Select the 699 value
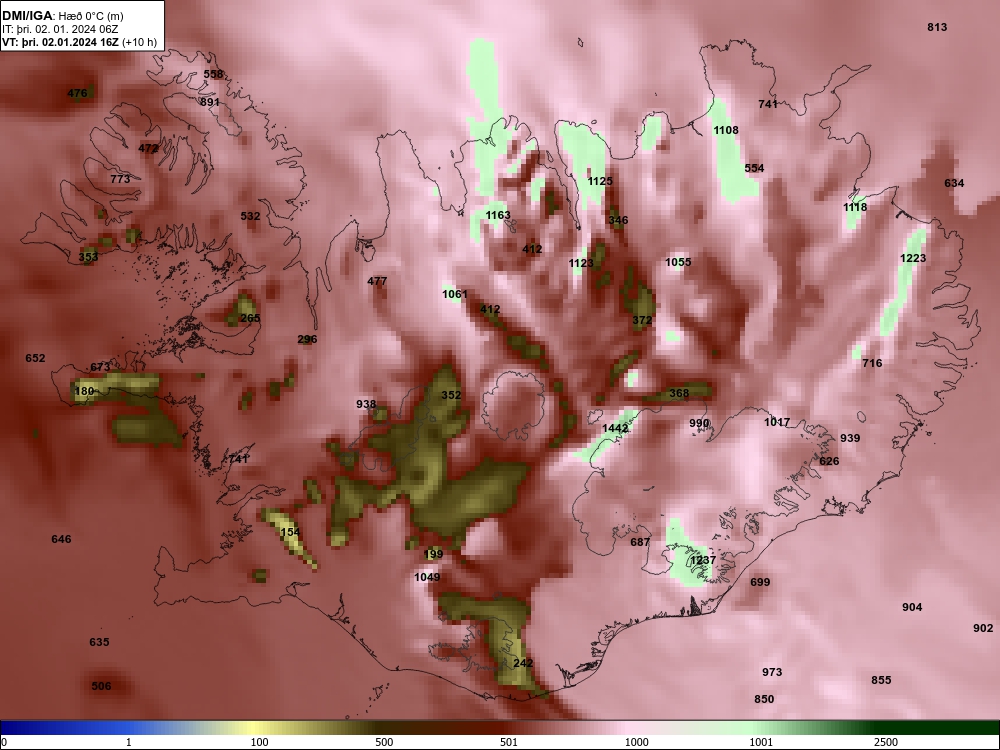Image resolution: width=1000 pixels, height=750 pixels. (760, 582)
